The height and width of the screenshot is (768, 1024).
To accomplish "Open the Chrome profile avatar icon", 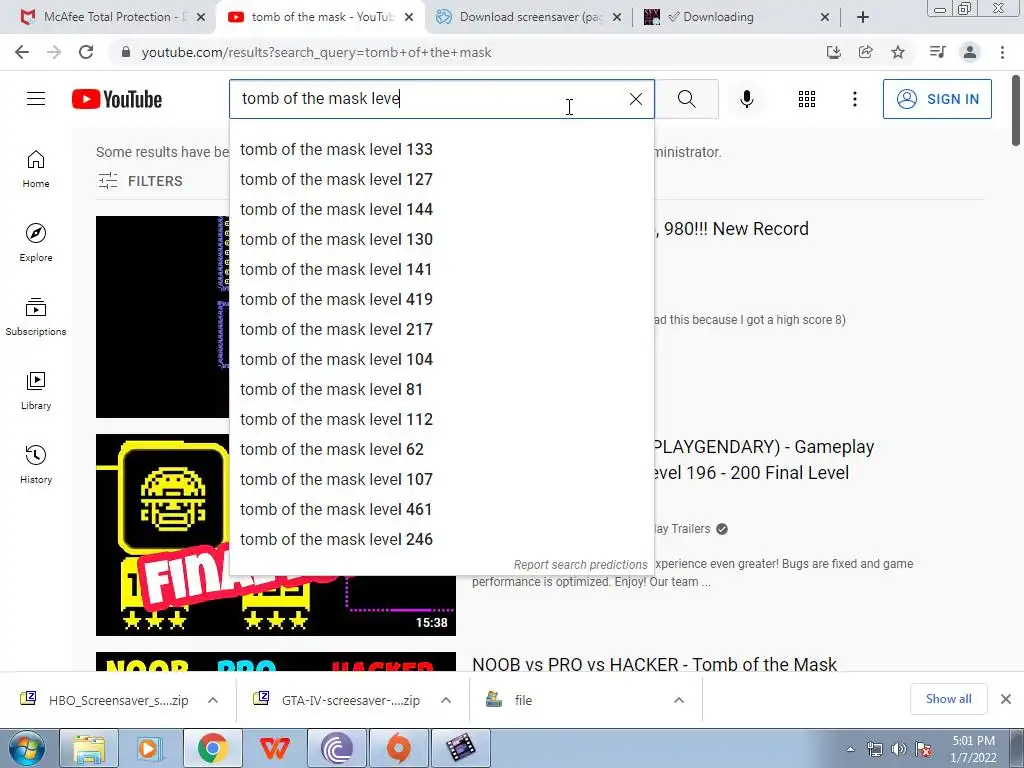I will click(970, 52).
